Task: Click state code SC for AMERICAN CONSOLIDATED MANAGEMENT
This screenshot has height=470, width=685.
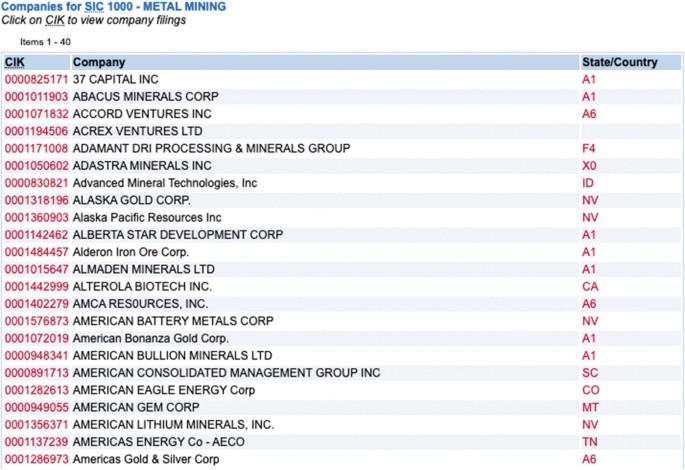Action: (x=590, y=373)
